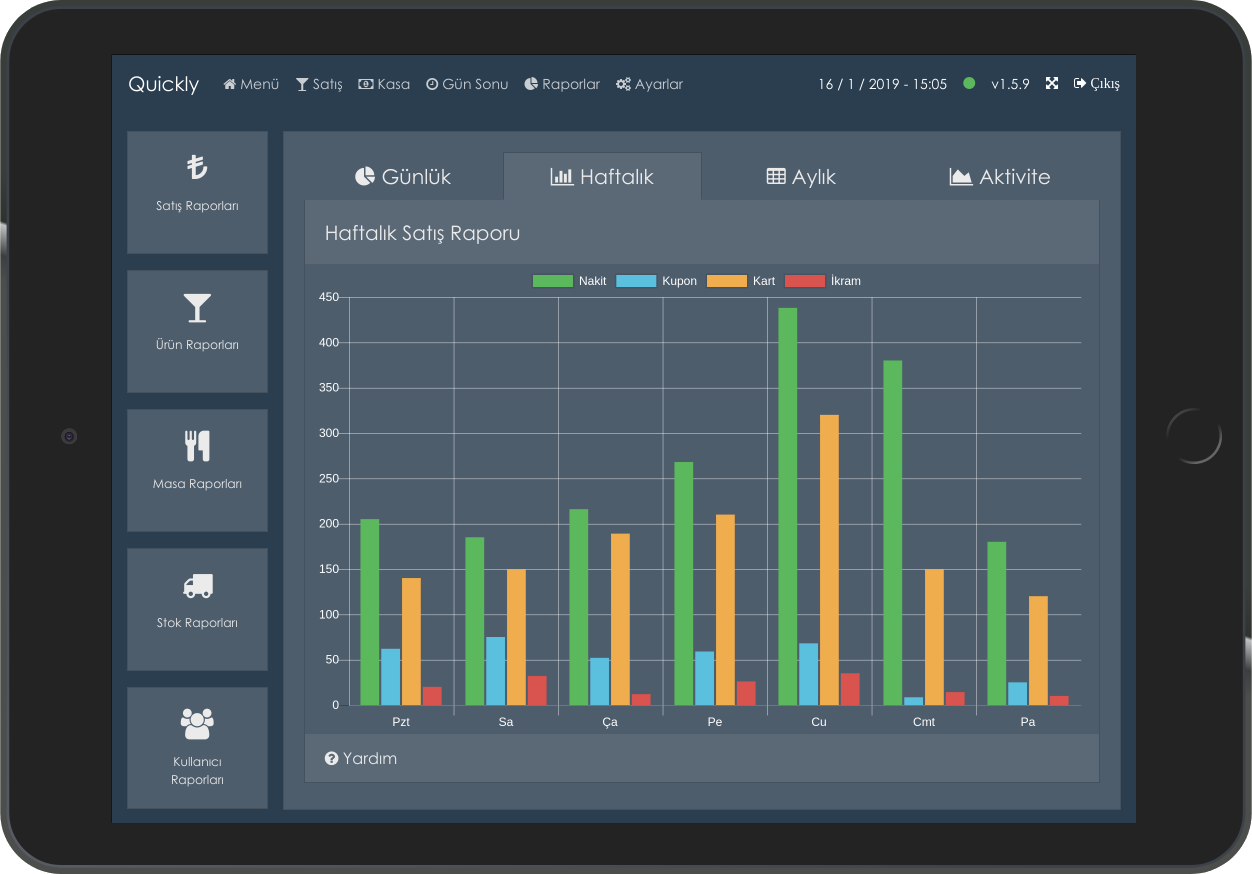Open the Aktivite tab

click(999, 177)
